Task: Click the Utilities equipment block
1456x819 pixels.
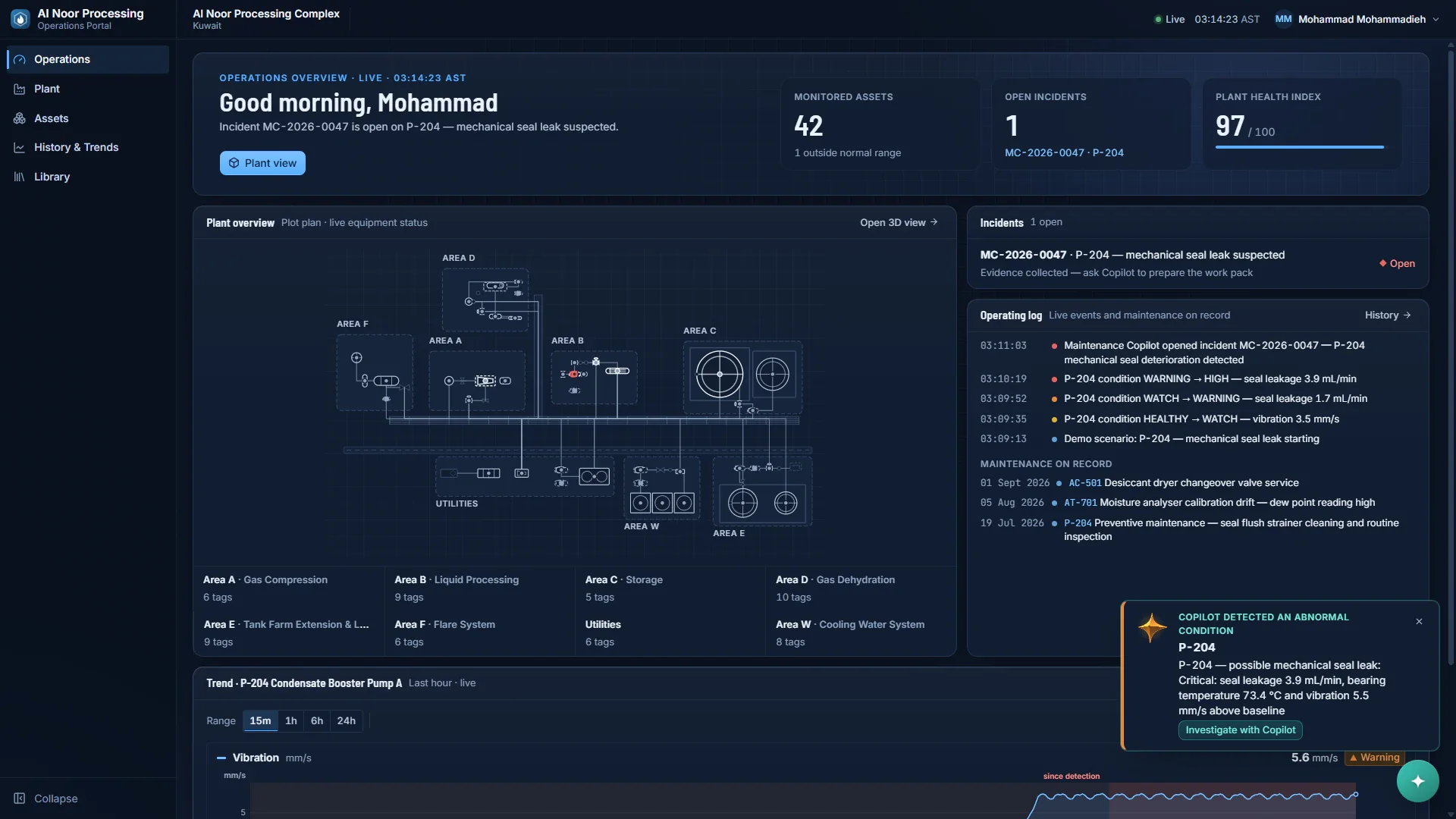Action: (525, 476)
